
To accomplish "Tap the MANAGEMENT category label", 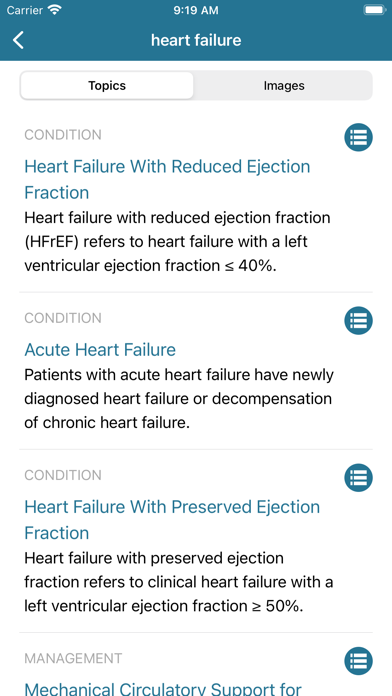I will pos(73,658).
